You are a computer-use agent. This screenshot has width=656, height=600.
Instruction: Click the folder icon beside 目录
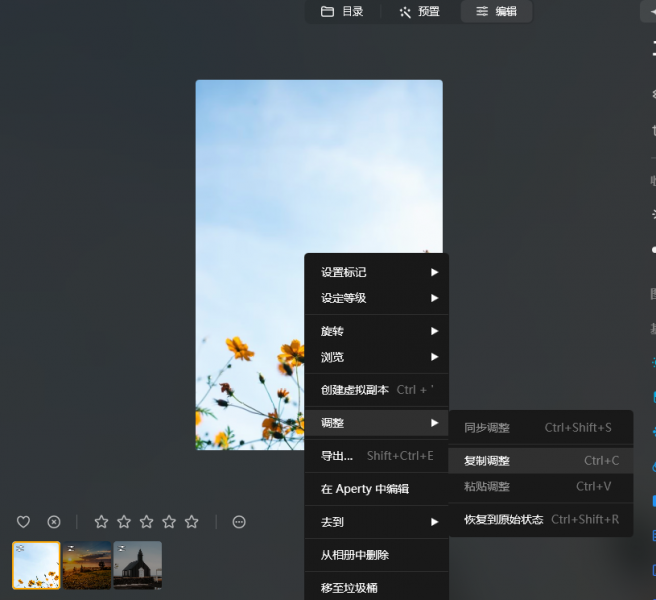coord(327,11)
